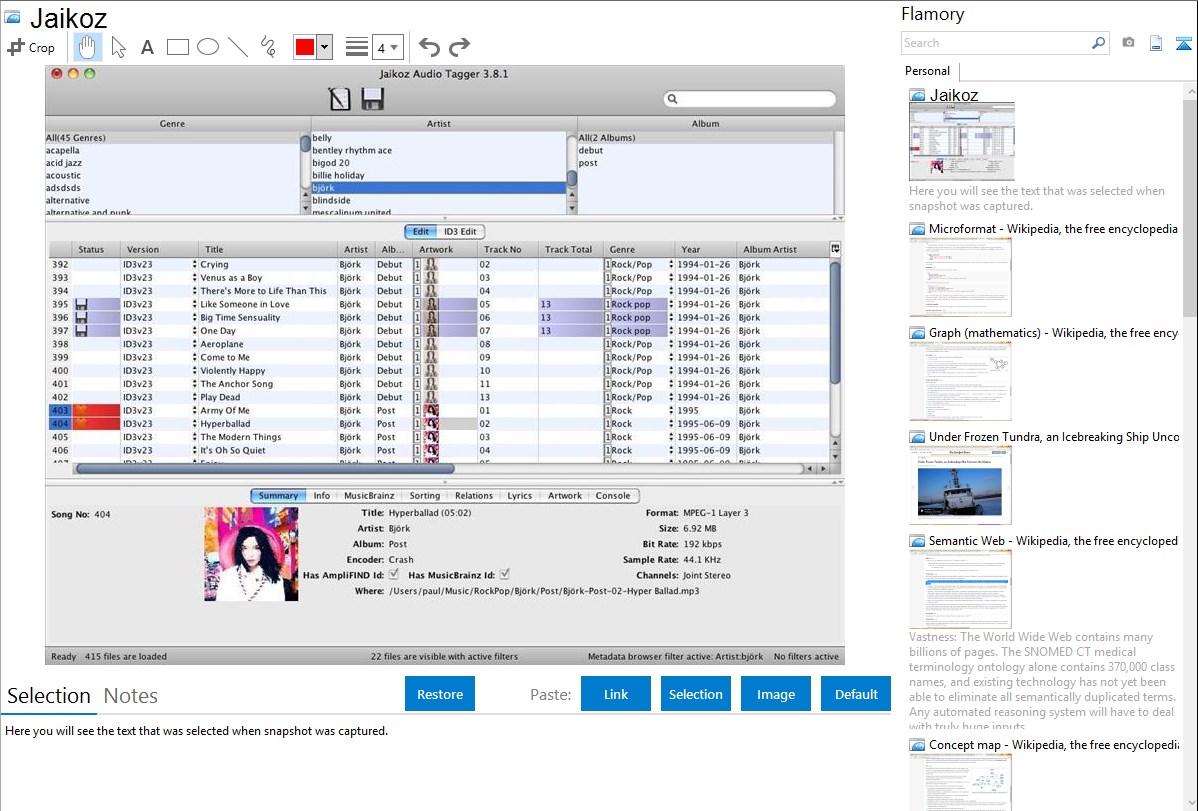Open the Summary tab
Screen dimensions: 1198x811
(278, 495)
